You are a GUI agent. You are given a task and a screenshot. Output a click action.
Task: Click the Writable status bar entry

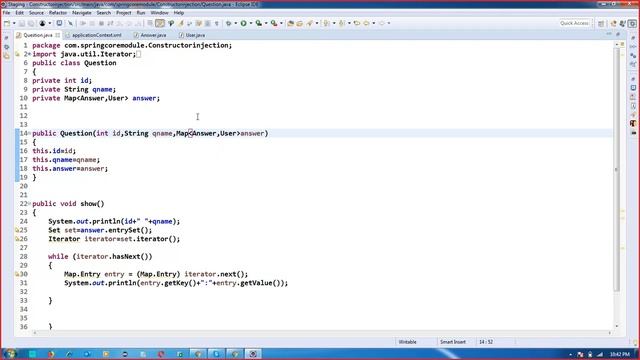407,342
